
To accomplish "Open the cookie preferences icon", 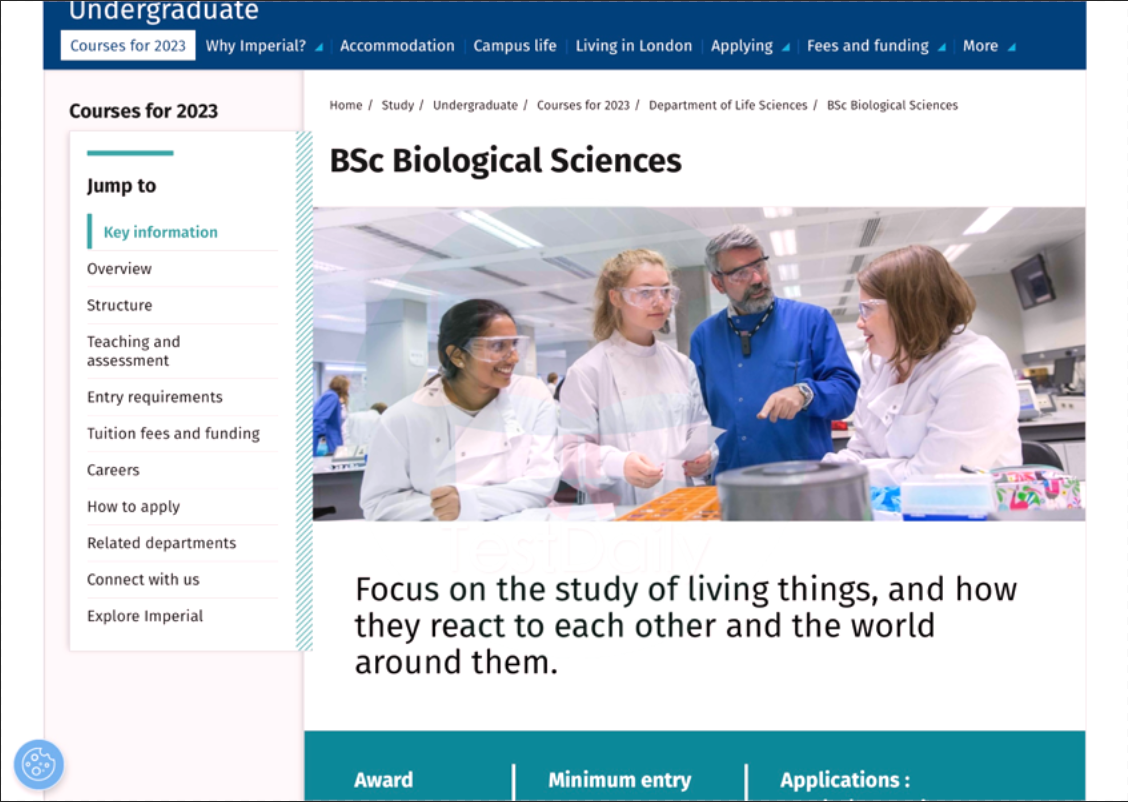I will click(39, 764).
